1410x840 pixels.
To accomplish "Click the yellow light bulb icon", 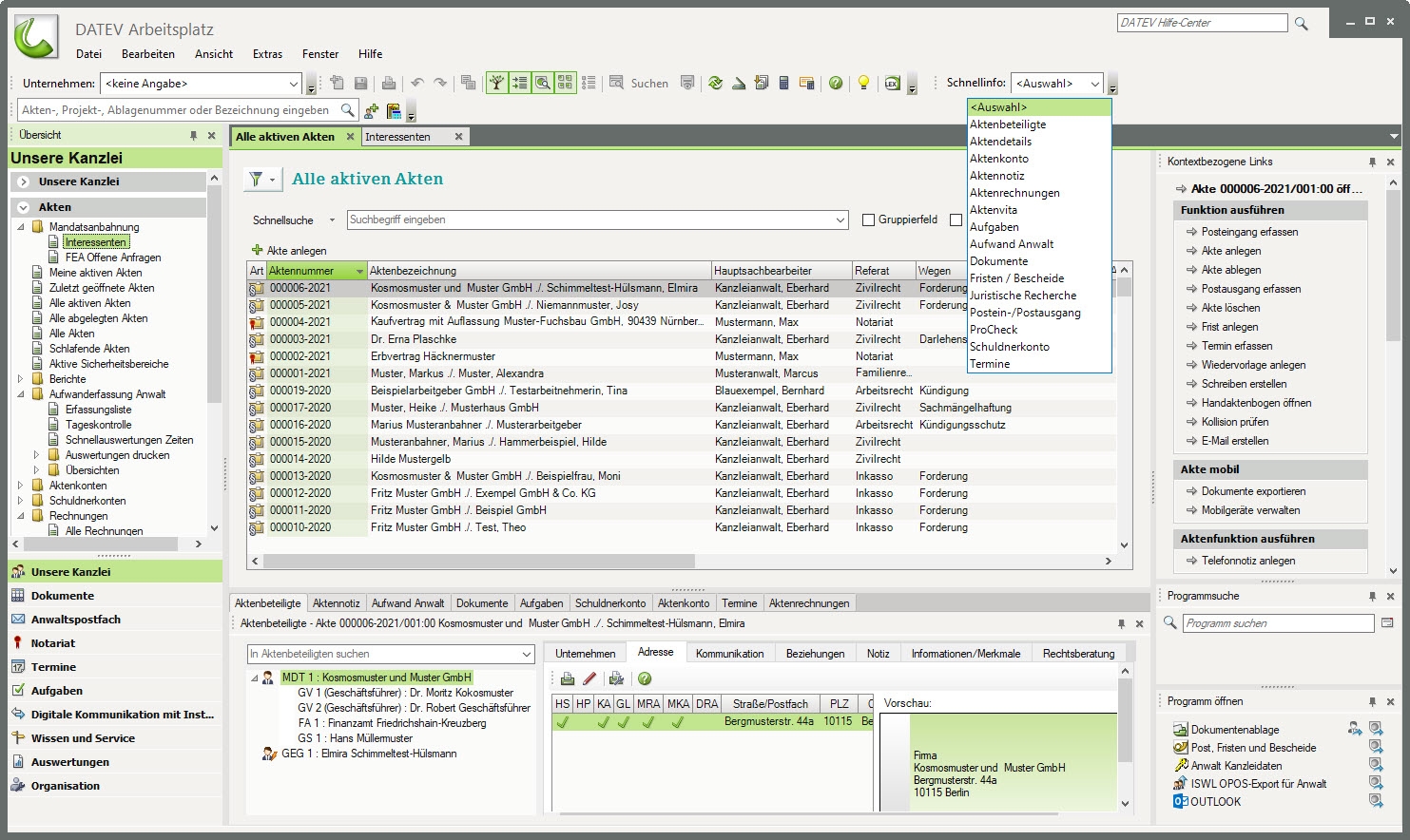I will pyautogui.click(x=863, y=84).
